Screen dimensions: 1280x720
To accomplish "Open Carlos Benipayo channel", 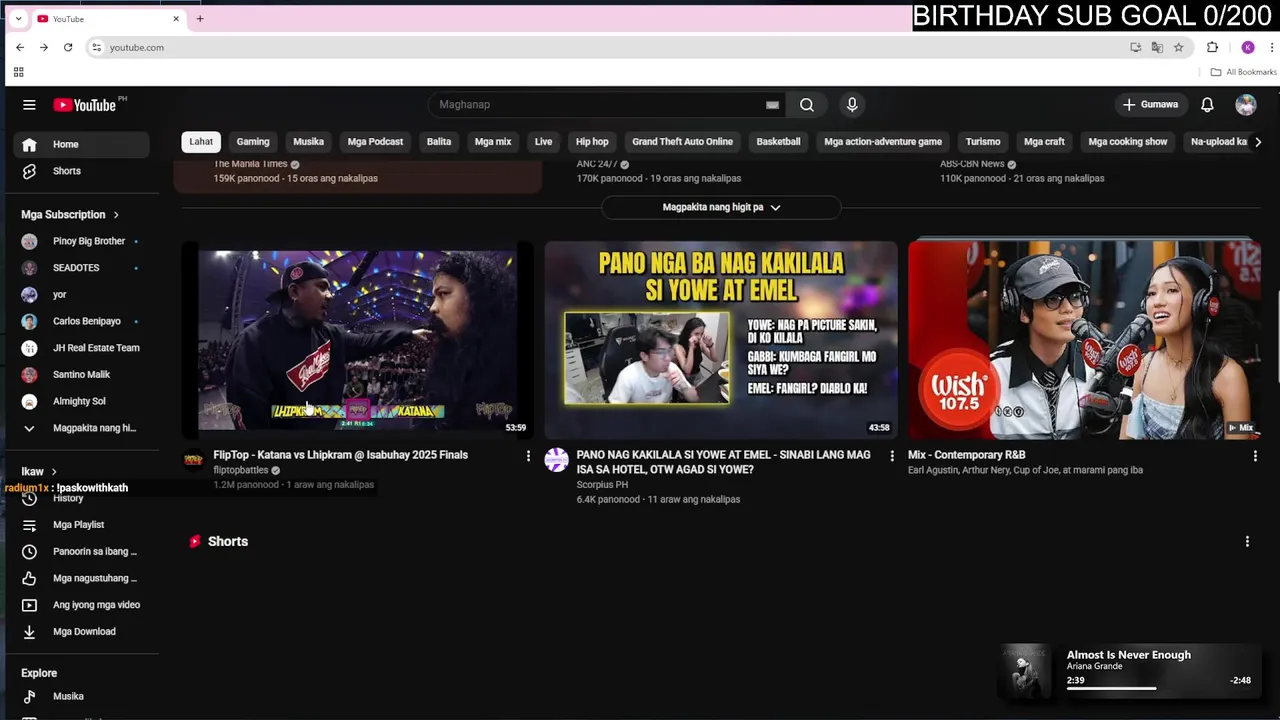I will pos(82,321).
